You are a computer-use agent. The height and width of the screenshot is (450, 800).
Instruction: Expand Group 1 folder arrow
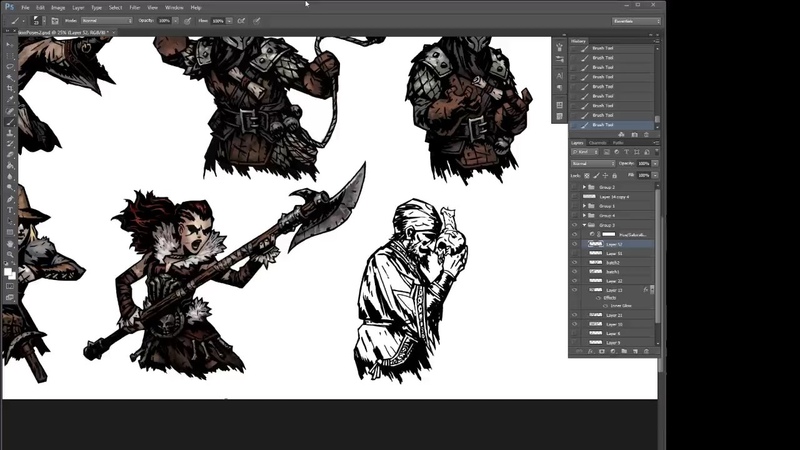tap(584, 206)
